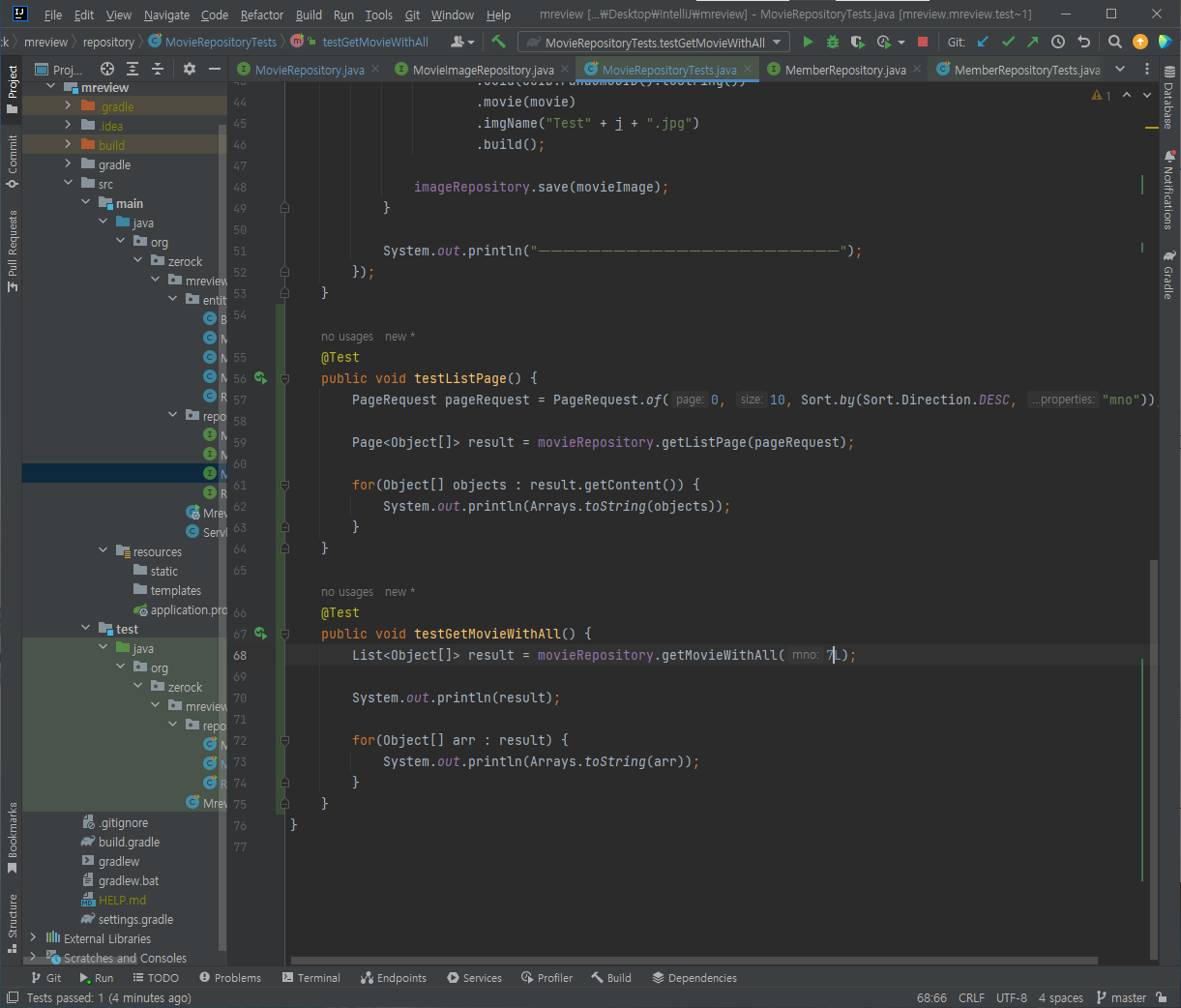Start debugging with the green bug icon

point(832,42)
